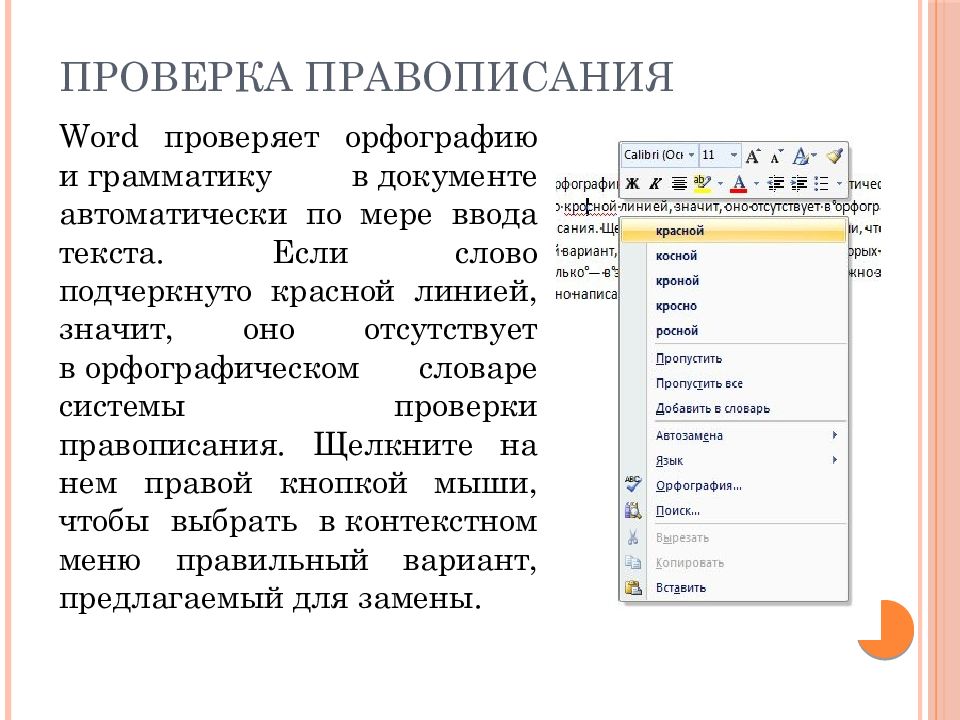Click the increase indent icon
Screen dimensions: 960x720
tap(798, 183)
